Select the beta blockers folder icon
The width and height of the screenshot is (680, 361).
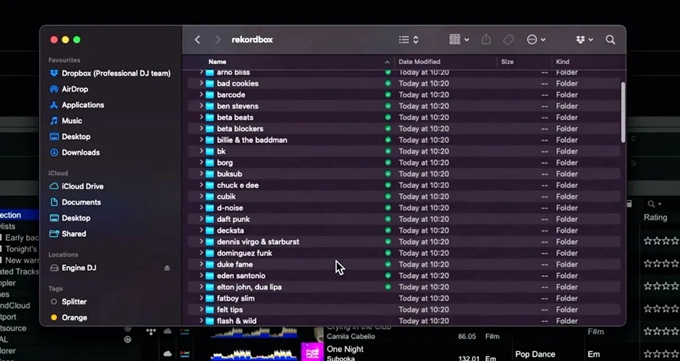[210, 128]
